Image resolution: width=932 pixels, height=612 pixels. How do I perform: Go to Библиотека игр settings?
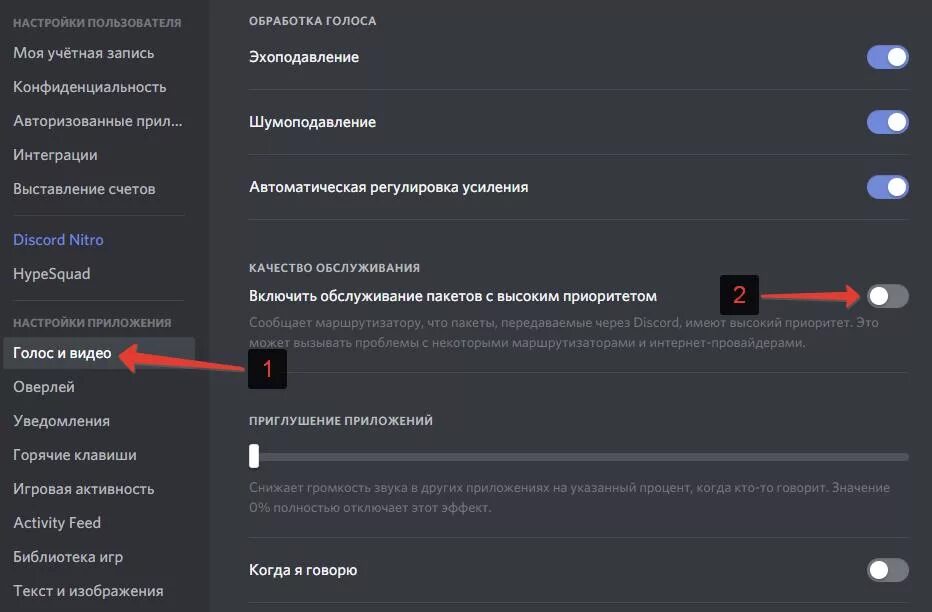pyautogui.click(x=68, y=557)
